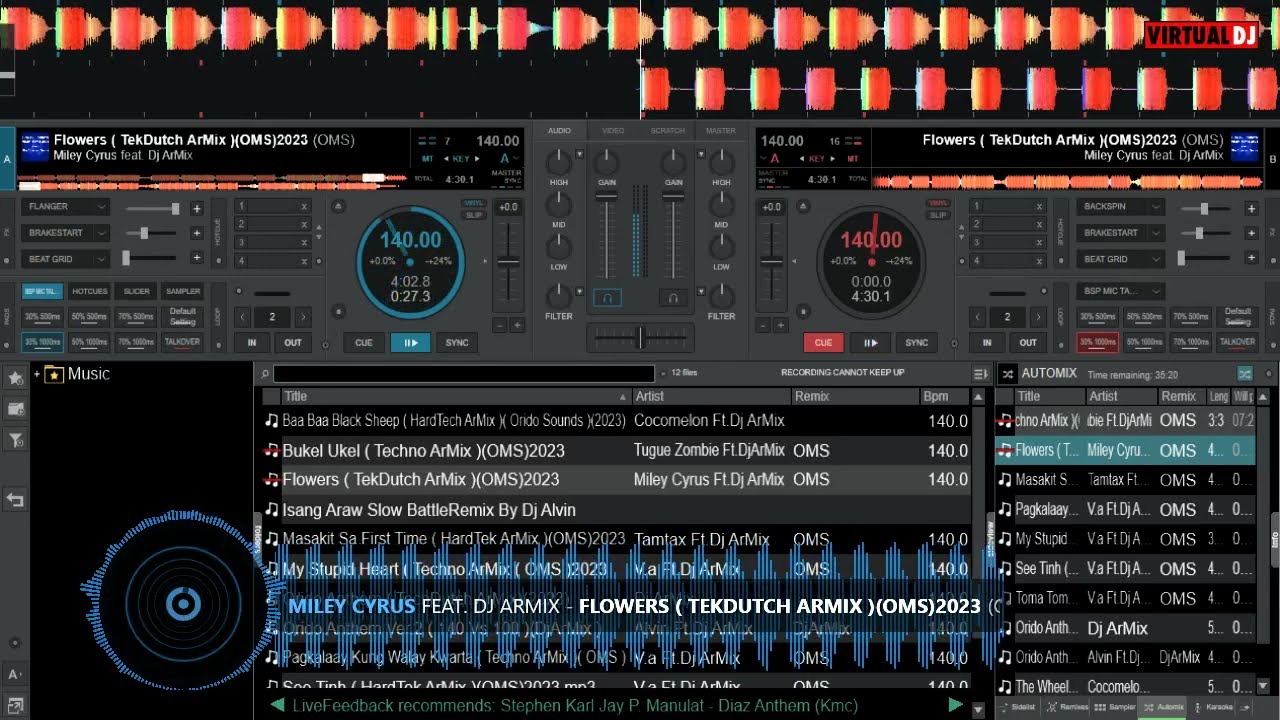Screen dimensions: 1280x720
Task: Click key down arrow on deck A display
Action: click(x=446, y=158)
